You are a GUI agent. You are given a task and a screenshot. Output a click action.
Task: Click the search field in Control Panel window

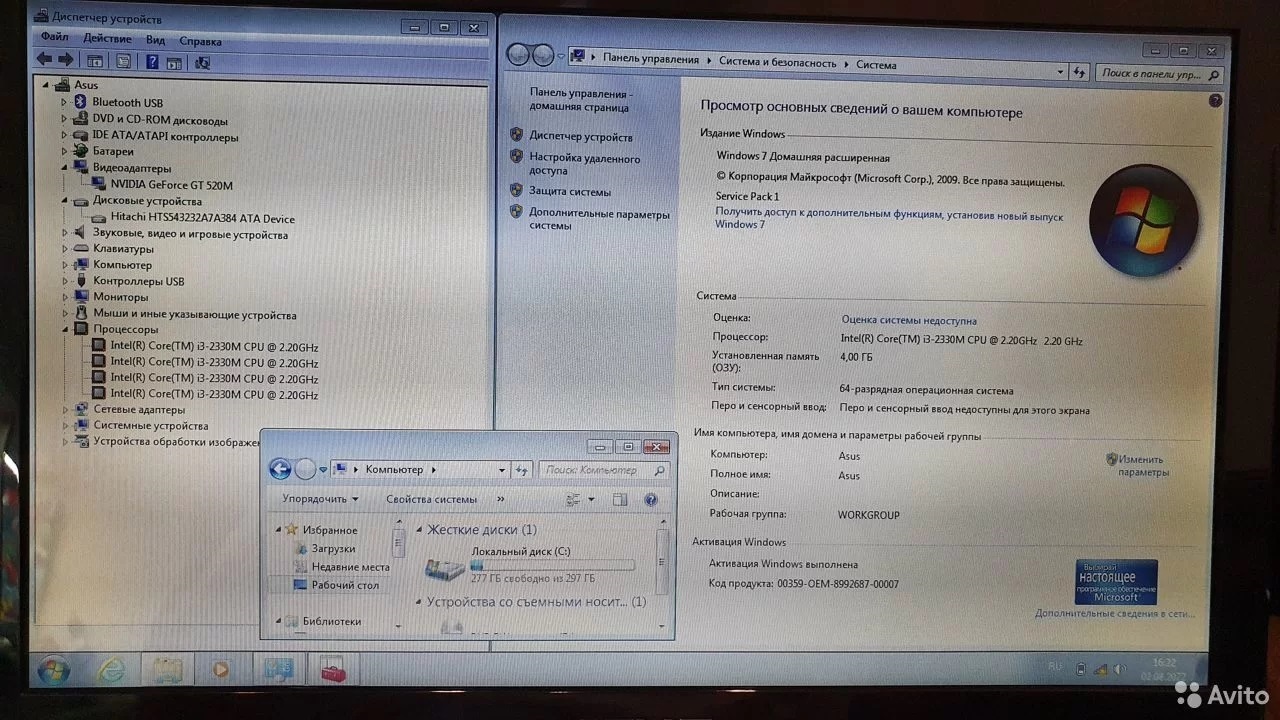coord(1159,74)
